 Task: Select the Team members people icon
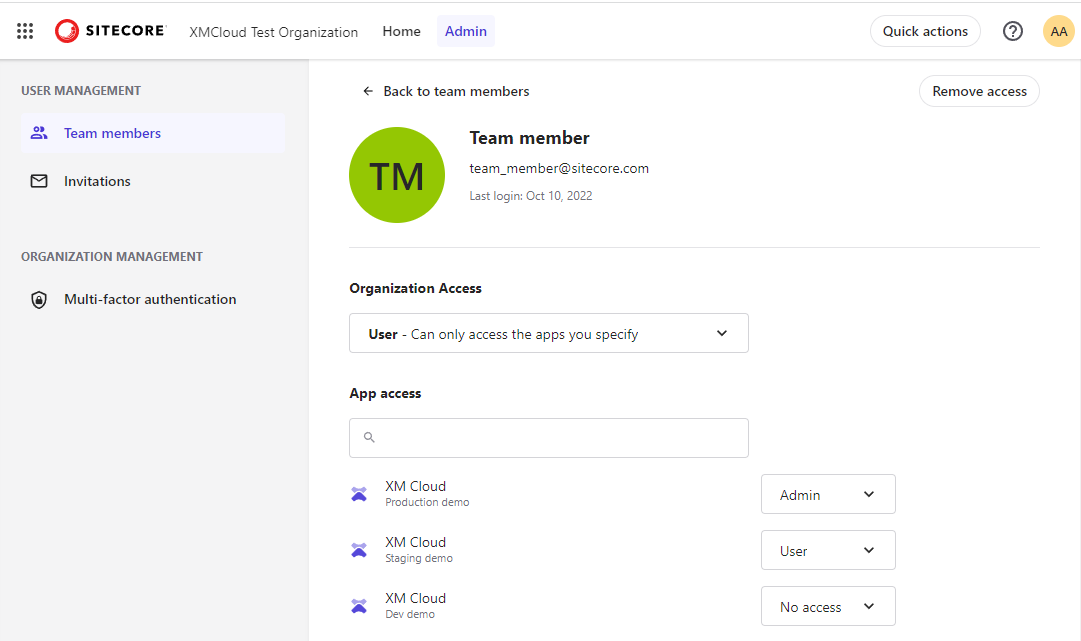[39, 132]
